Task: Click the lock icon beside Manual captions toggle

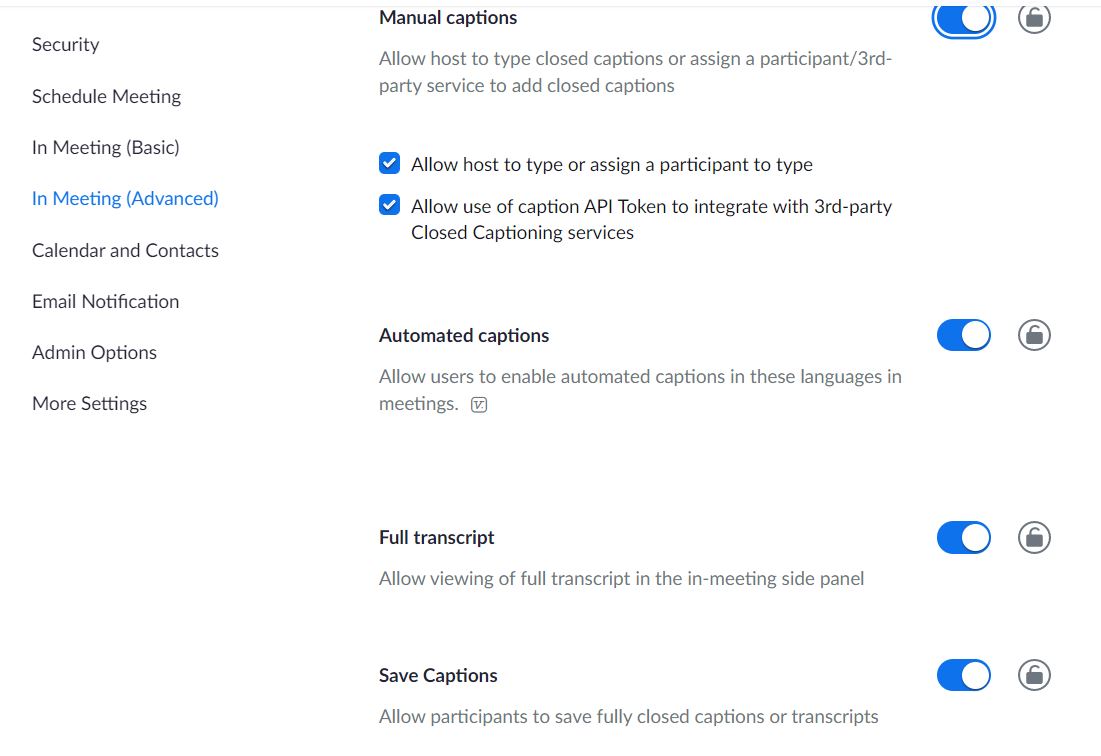Action: coord(1034,17)
